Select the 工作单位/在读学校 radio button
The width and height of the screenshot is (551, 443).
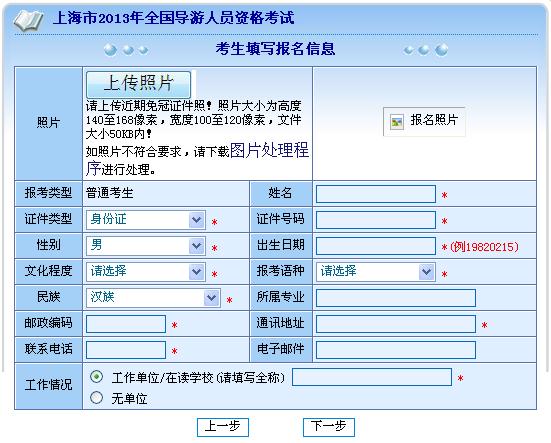[x=96, y=377]
